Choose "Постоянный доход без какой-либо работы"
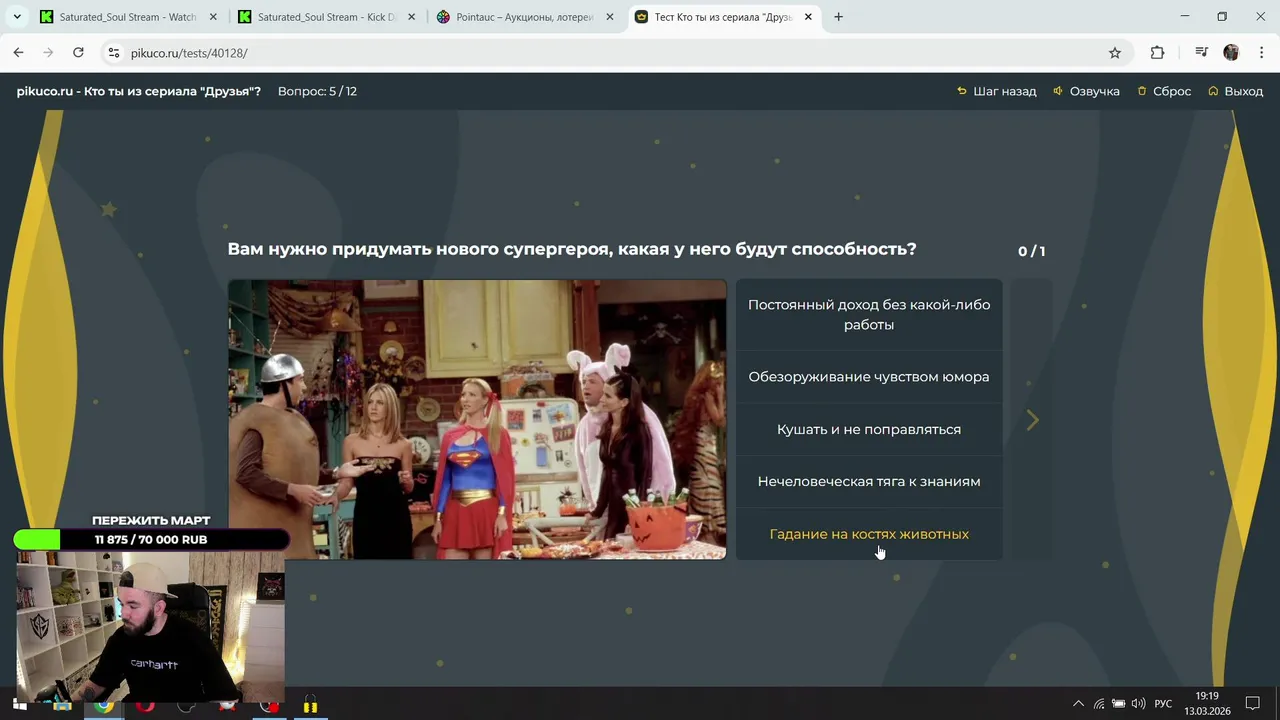Viewport: 1280px width, 720px height. pos(869,315)
